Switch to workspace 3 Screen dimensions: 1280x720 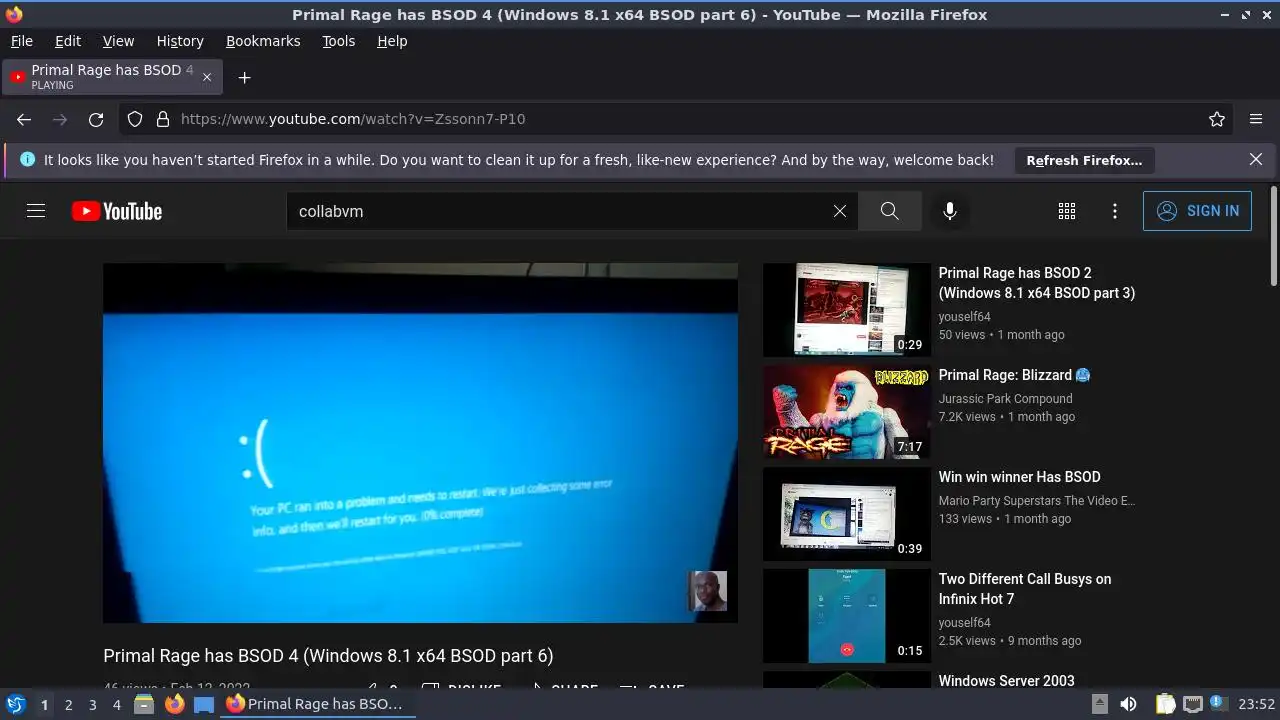(x=92, y=704)
